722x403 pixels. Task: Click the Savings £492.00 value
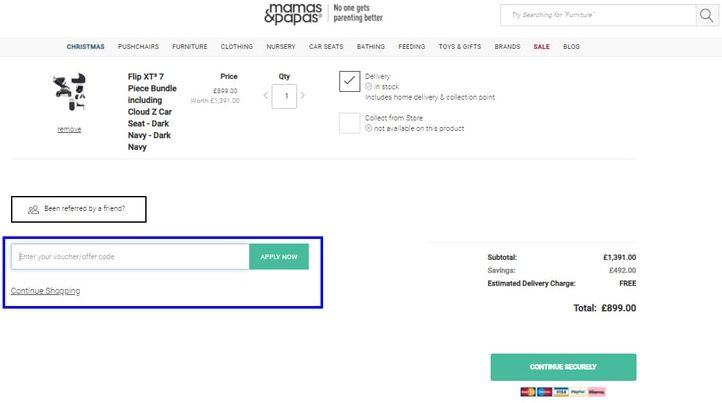pyautogui.click(x=622, y=270)
